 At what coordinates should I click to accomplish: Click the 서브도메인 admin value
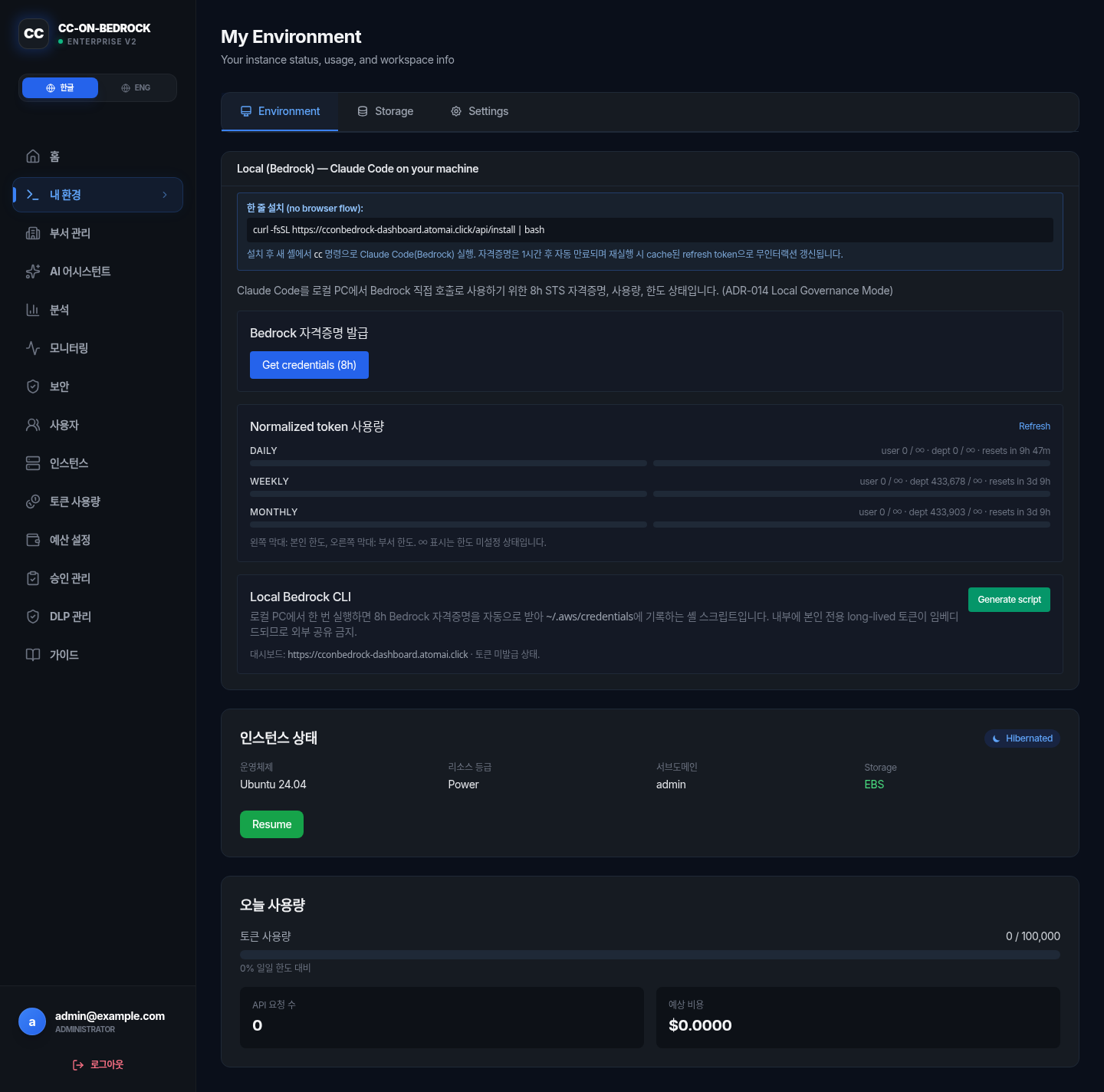pos(671,784)
